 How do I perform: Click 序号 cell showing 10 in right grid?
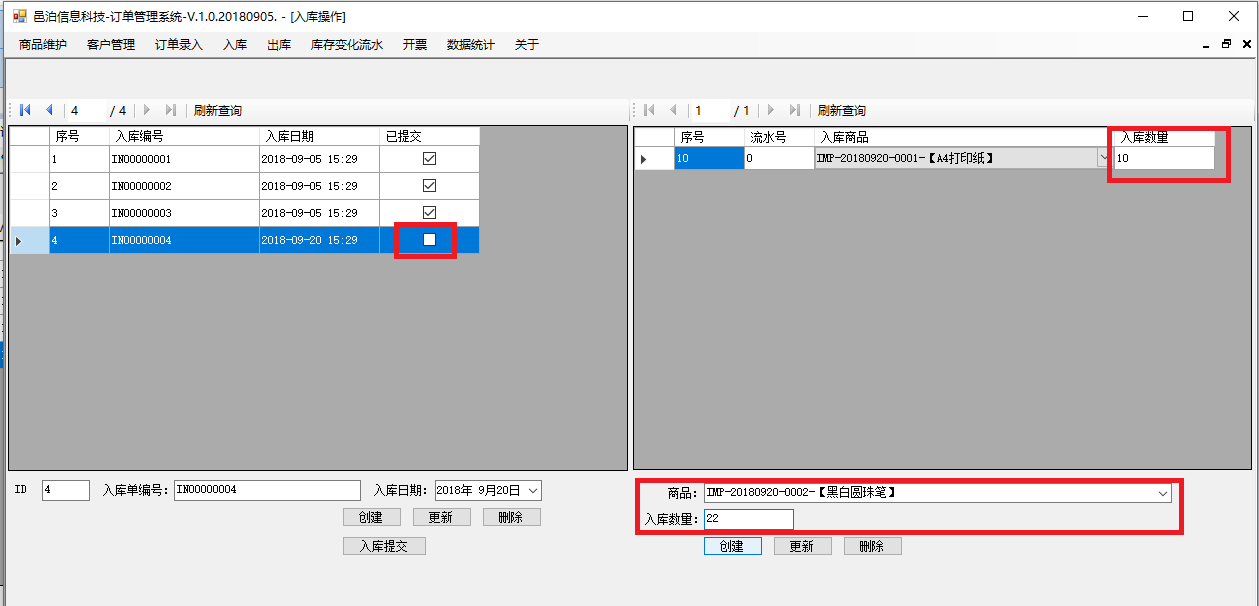tap(709, 158)
